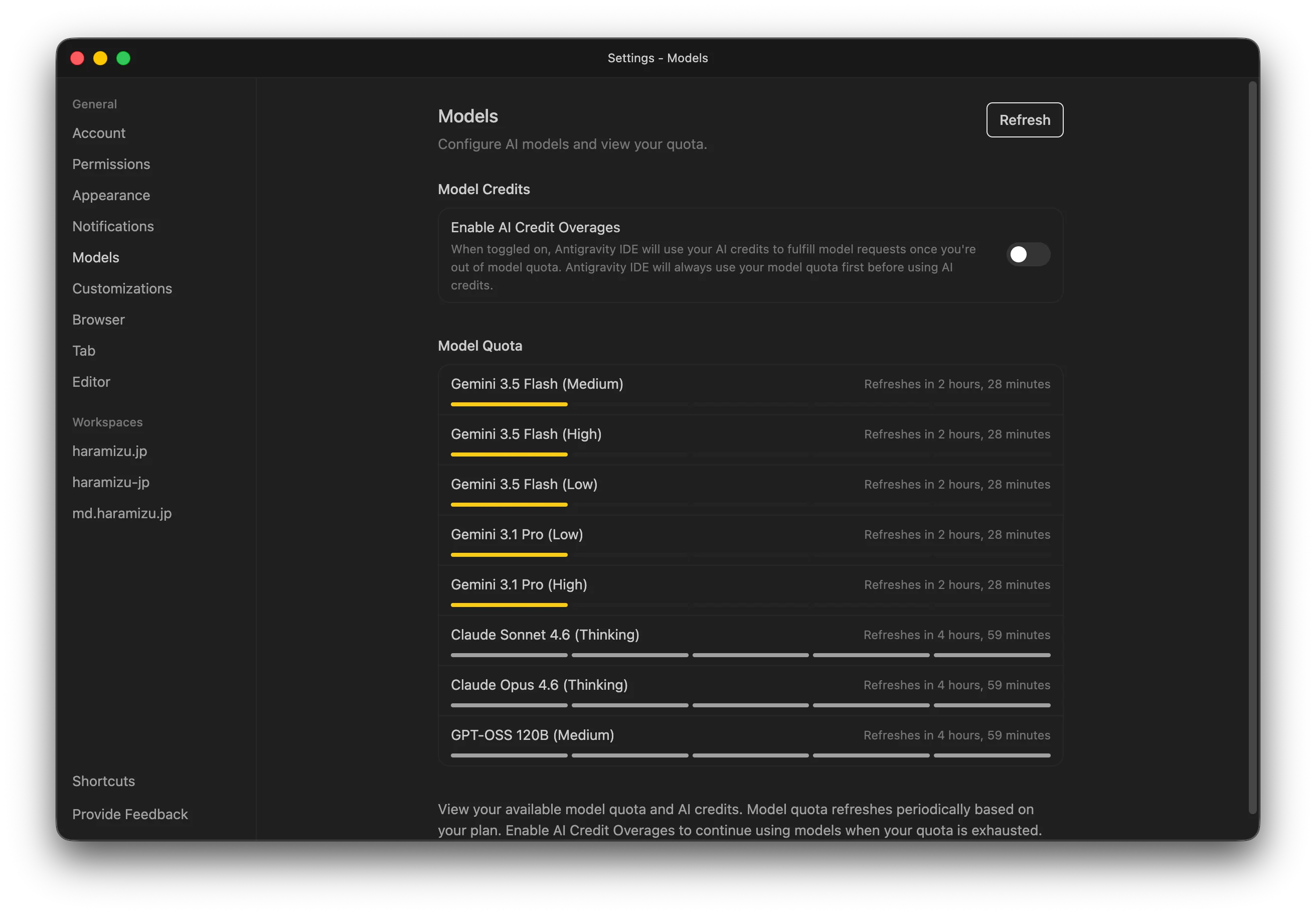
Task: Click the Refresh button
Action: [1024, 120]
